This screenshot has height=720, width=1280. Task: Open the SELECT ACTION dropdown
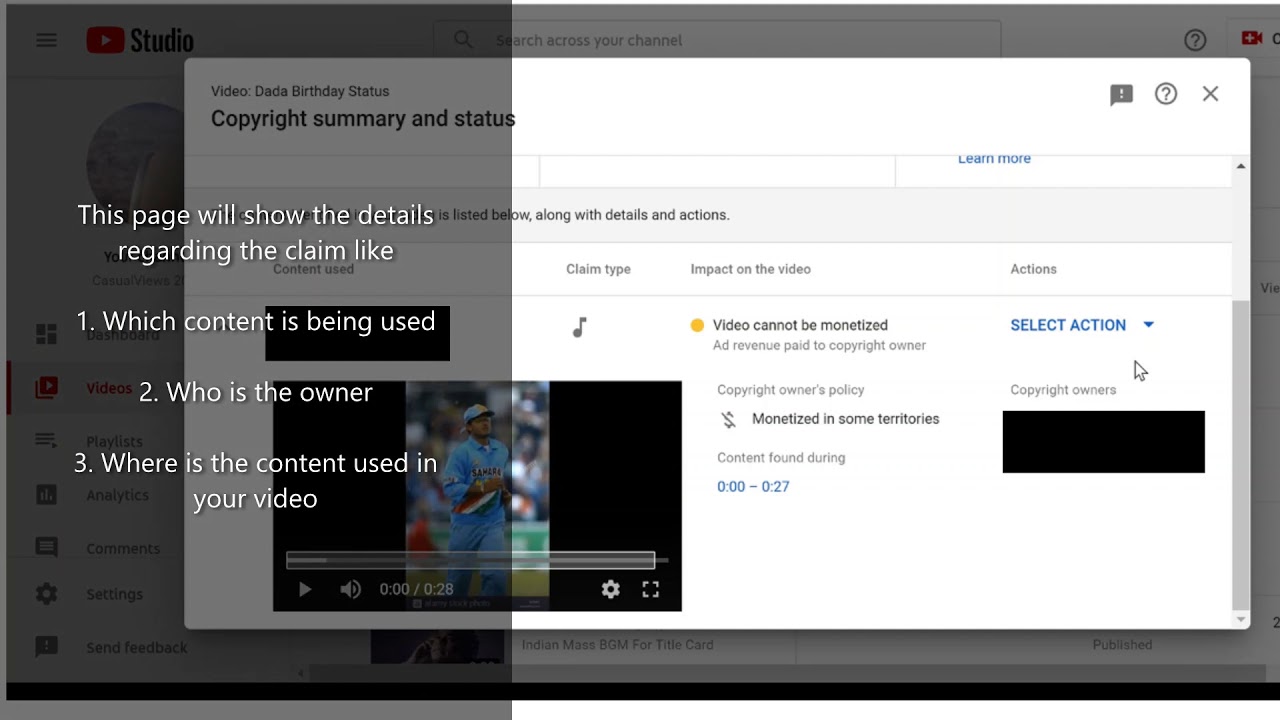(x=1082, y=325)
